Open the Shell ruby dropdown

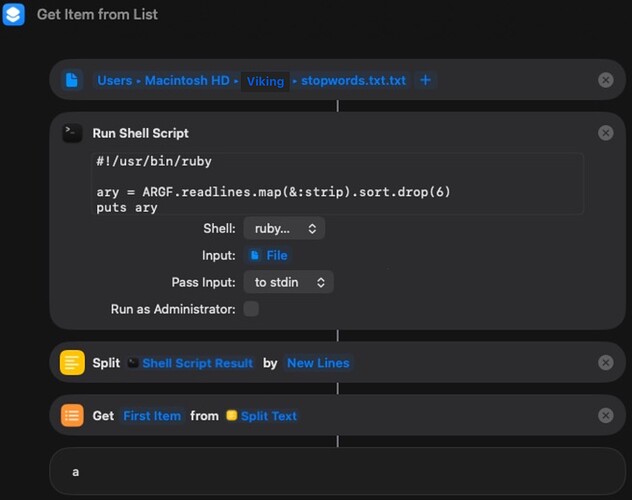coord(284,228)
